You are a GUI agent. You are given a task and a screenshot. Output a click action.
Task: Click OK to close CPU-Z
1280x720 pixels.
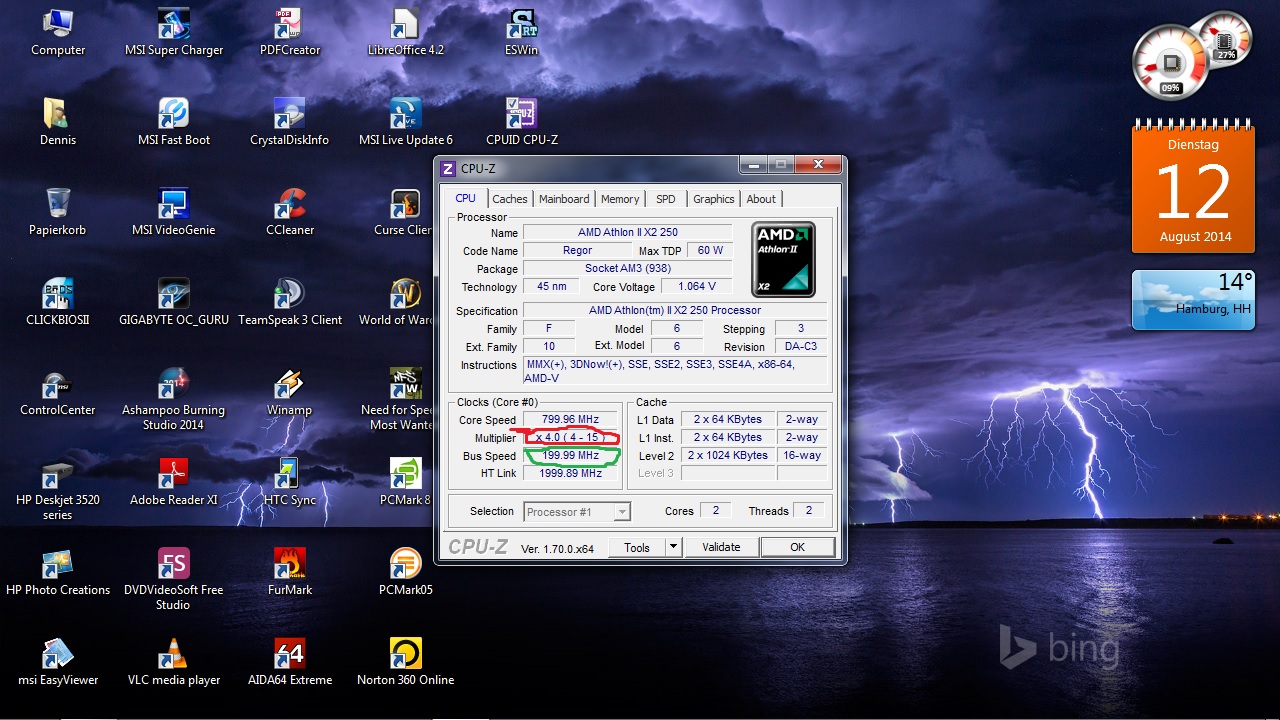click(x=797, y=547)
